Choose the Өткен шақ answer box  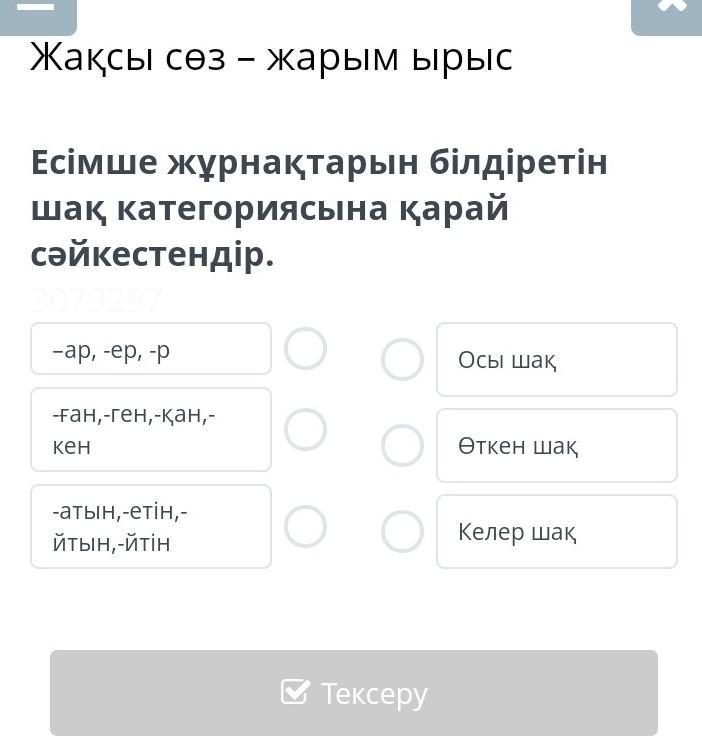pyautogui.click(x=556, y=445)
